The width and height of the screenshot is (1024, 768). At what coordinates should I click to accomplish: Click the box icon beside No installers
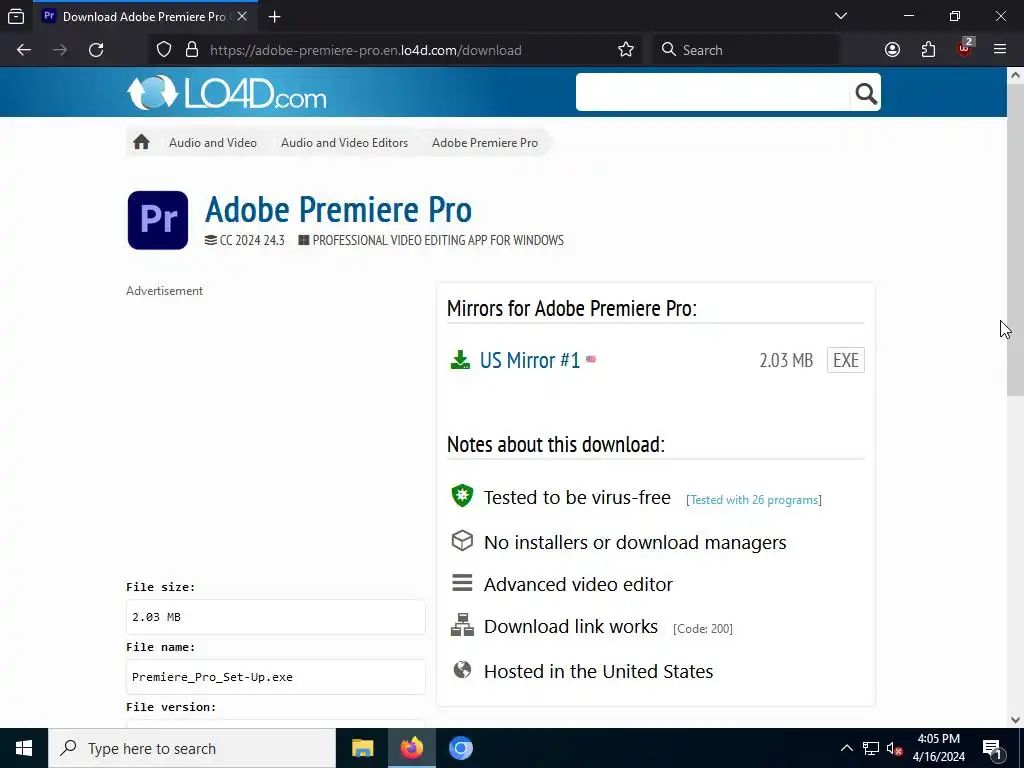[462, 541]
